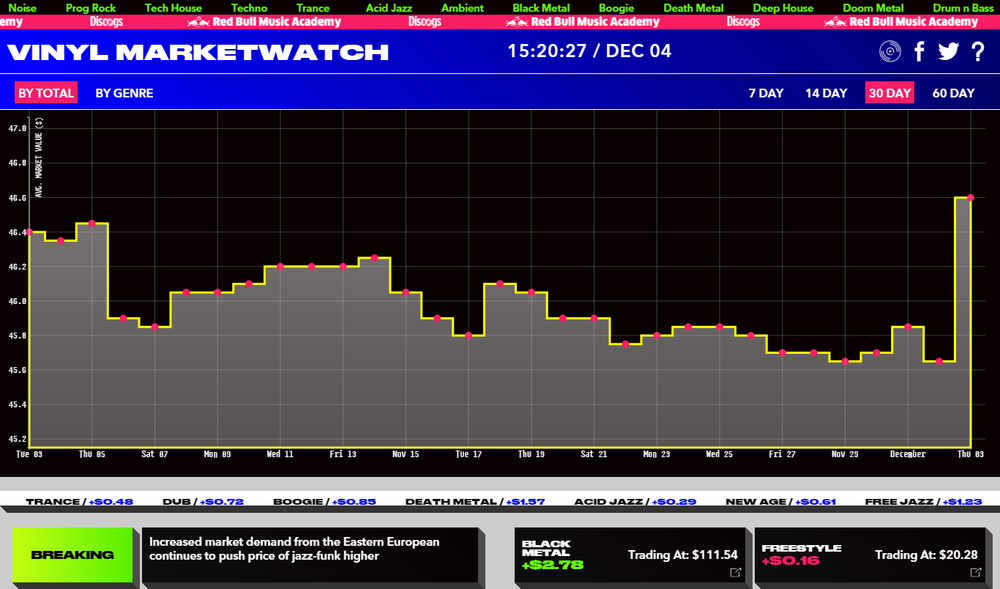Click the vinyl record icon in header

(889, 52)
